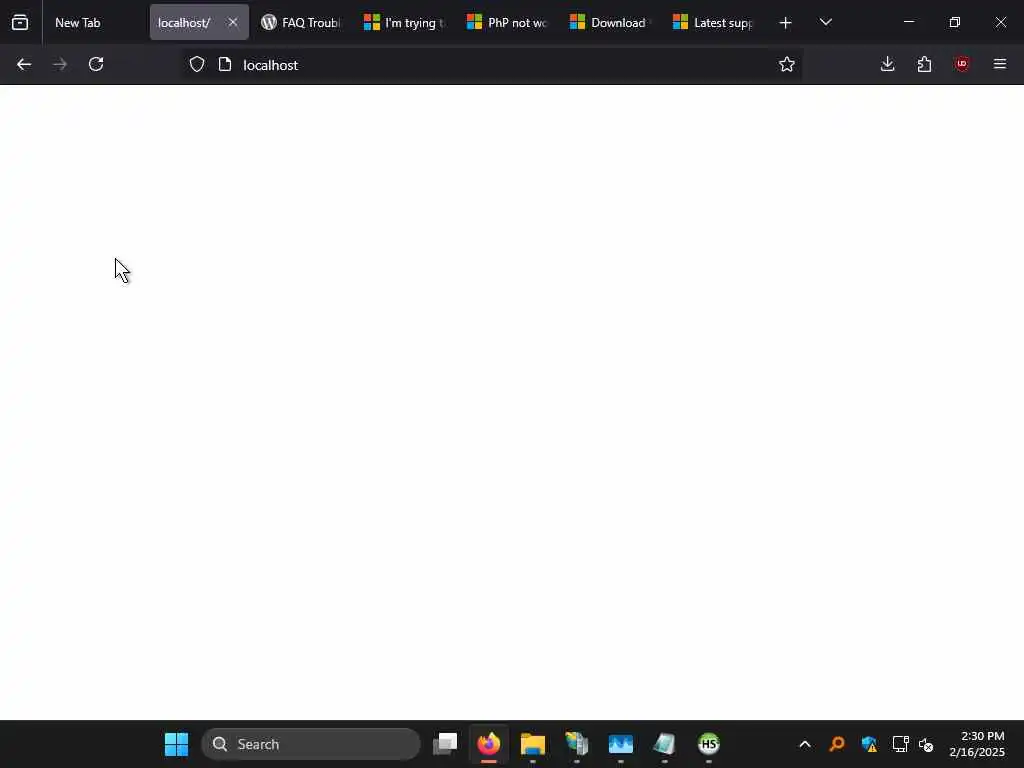Open Task View on taskbar
Viewport: 1024px width, 768px height.
tap(445, 744)
